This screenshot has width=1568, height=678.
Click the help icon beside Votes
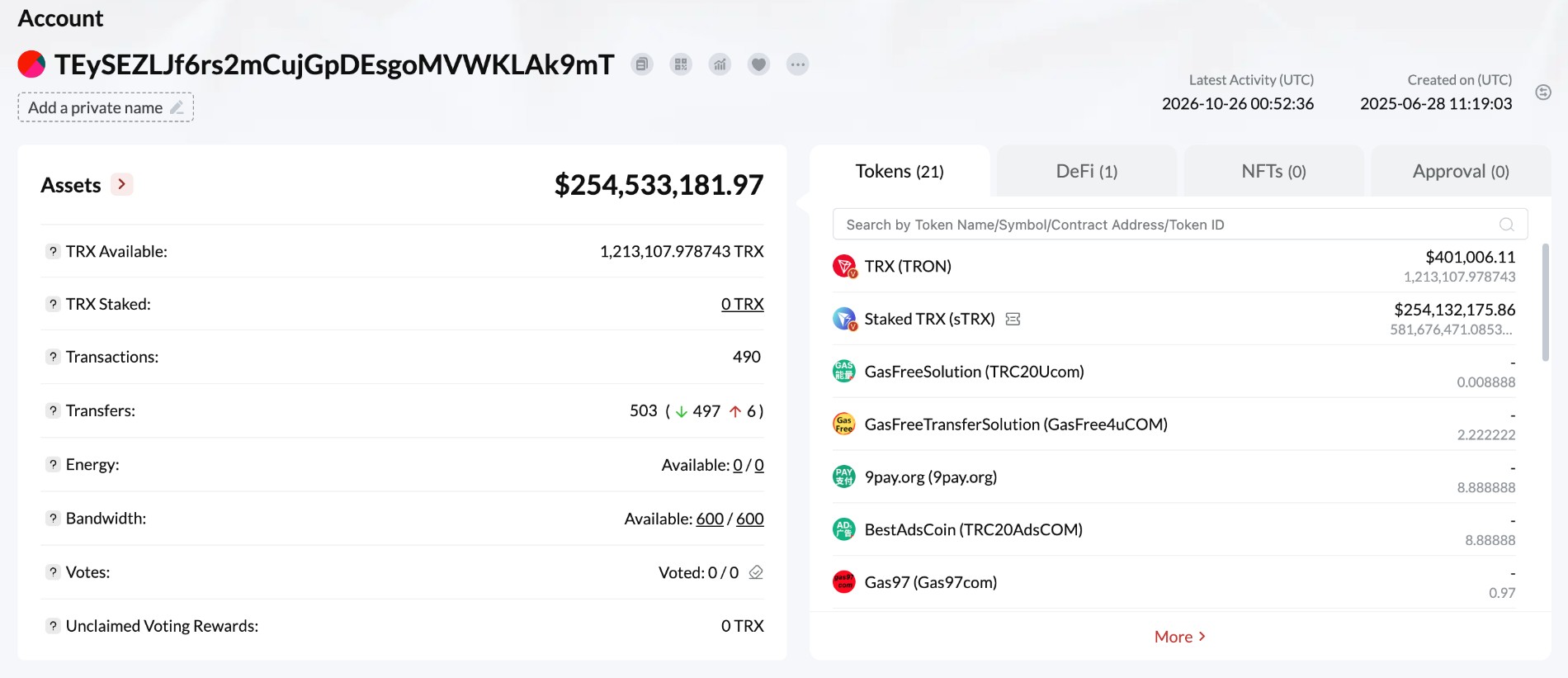pos(53,571)
